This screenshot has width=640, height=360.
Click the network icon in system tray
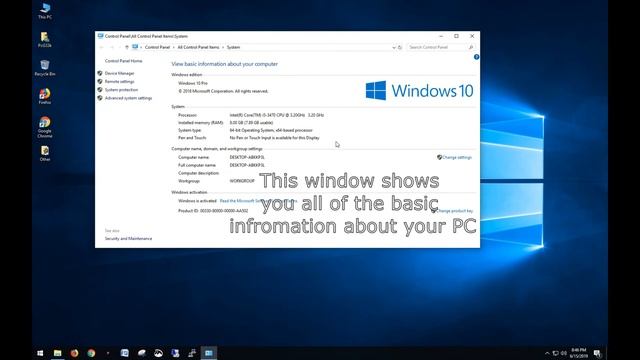point(556,353)
